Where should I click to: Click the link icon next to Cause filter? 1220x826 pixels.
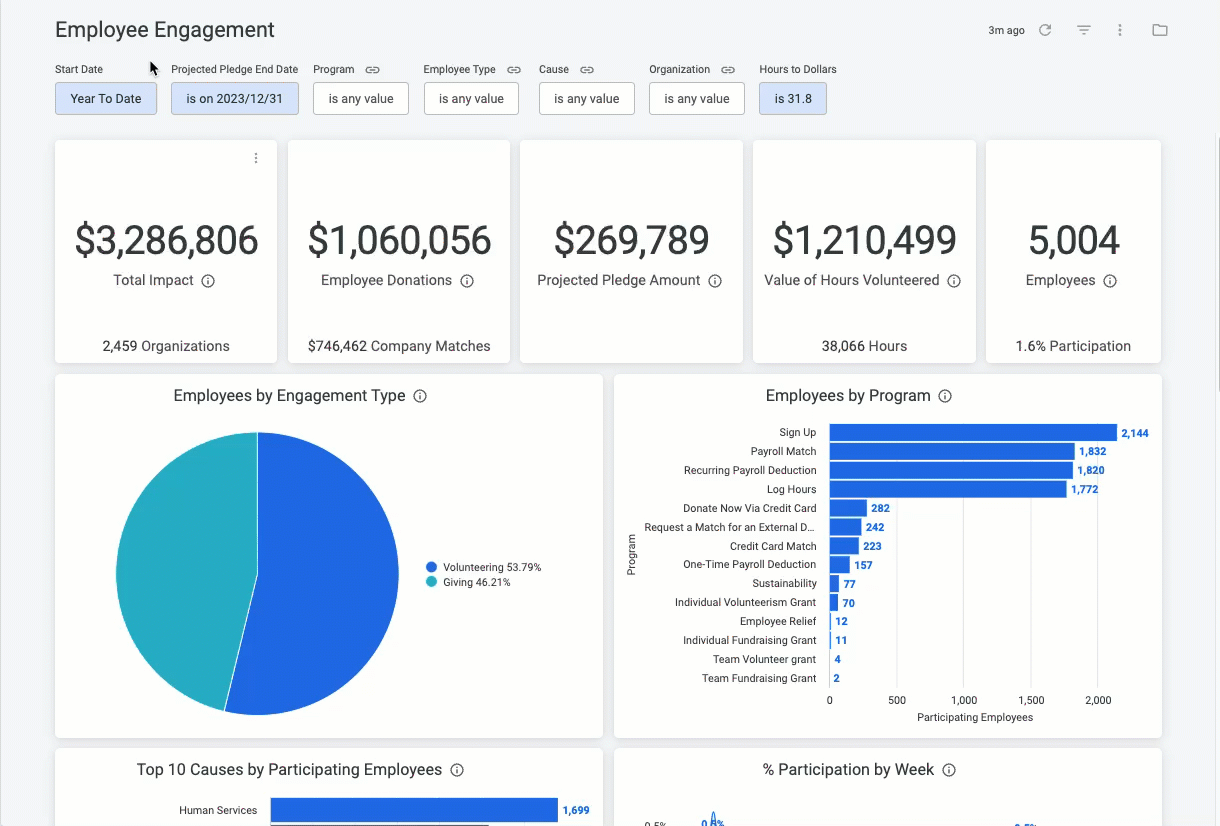(x=587, y=70)
